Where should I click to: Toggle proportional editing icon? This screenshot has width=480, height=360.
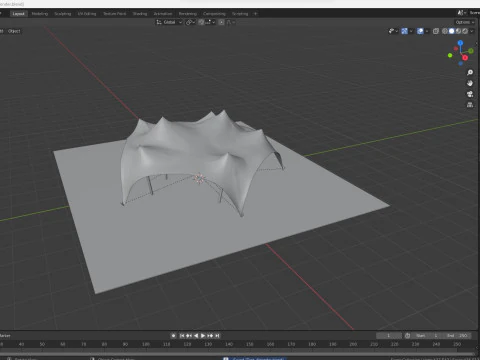click(221, 22)
